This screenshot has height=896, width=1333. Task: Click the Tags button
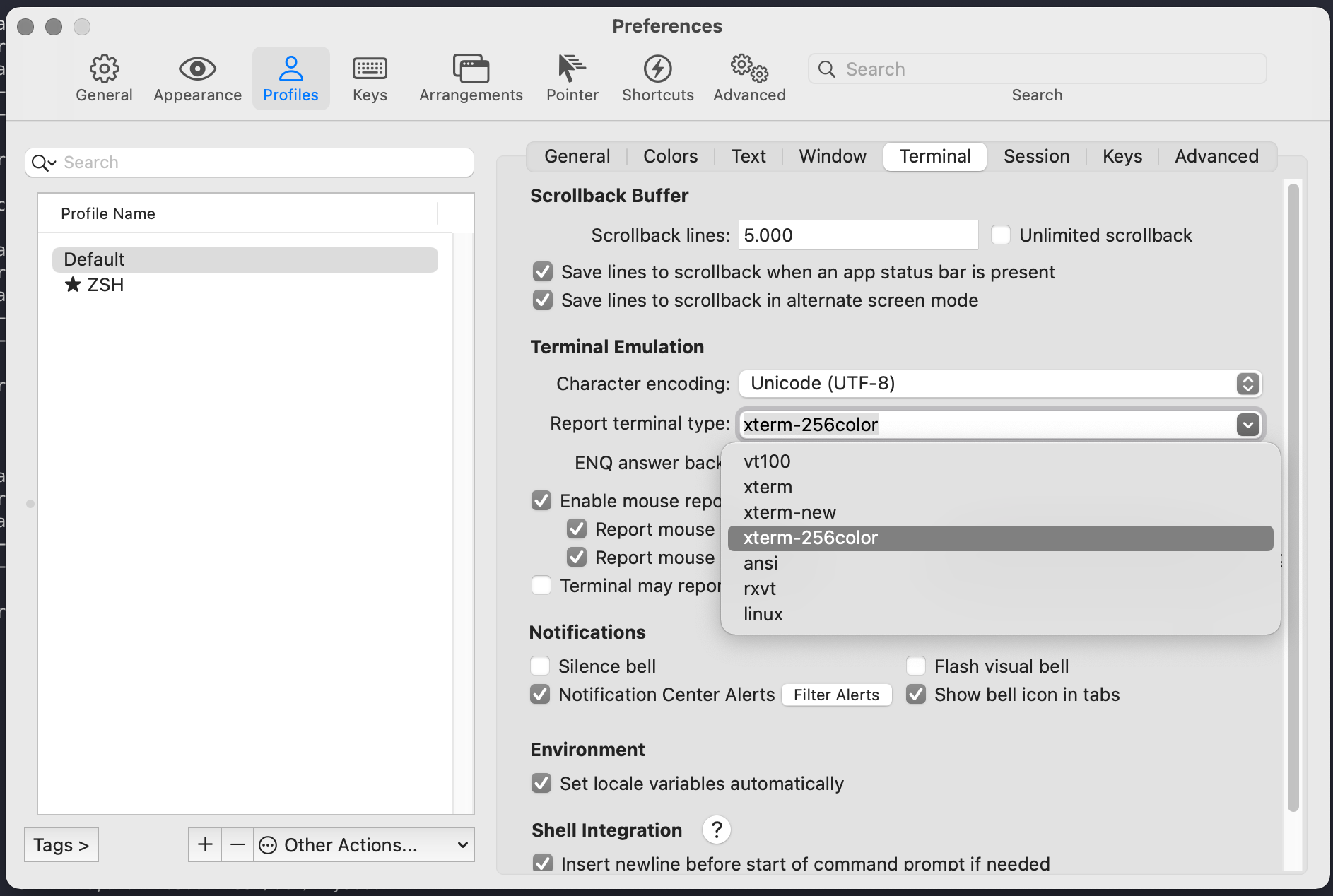[61, 844]
